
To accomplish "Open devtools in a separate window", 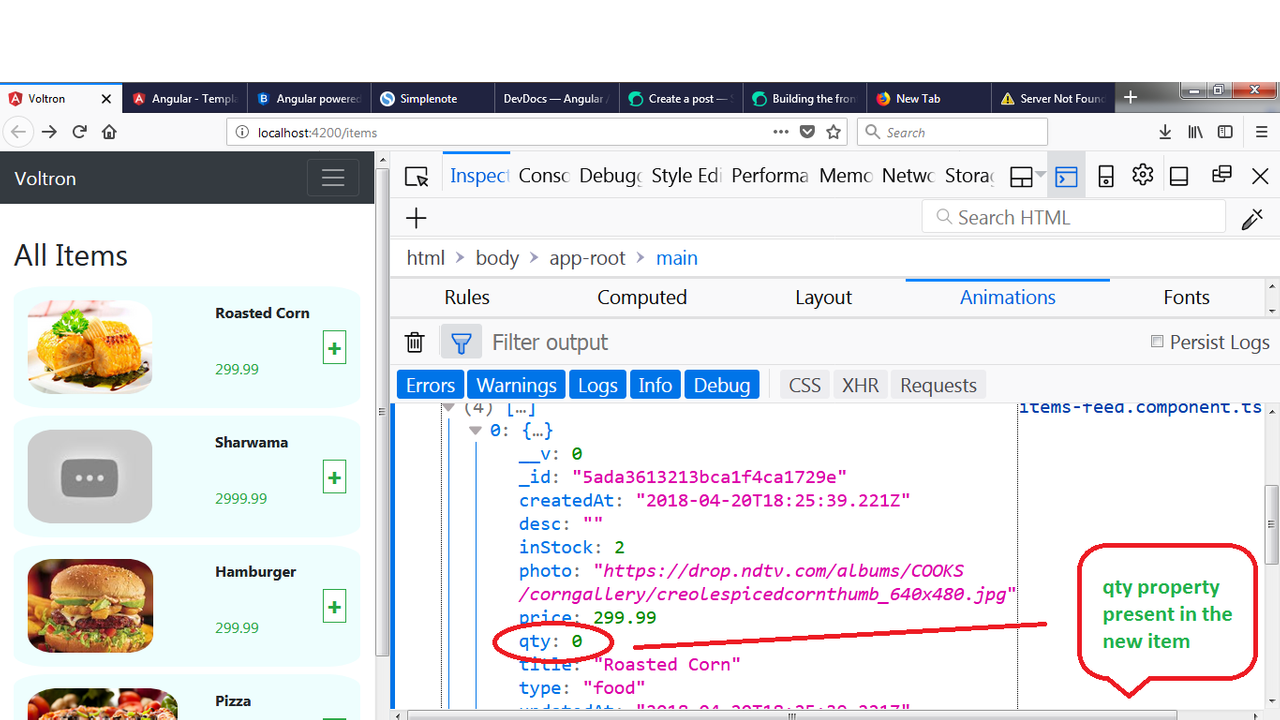I will [x=1221, y=175].
